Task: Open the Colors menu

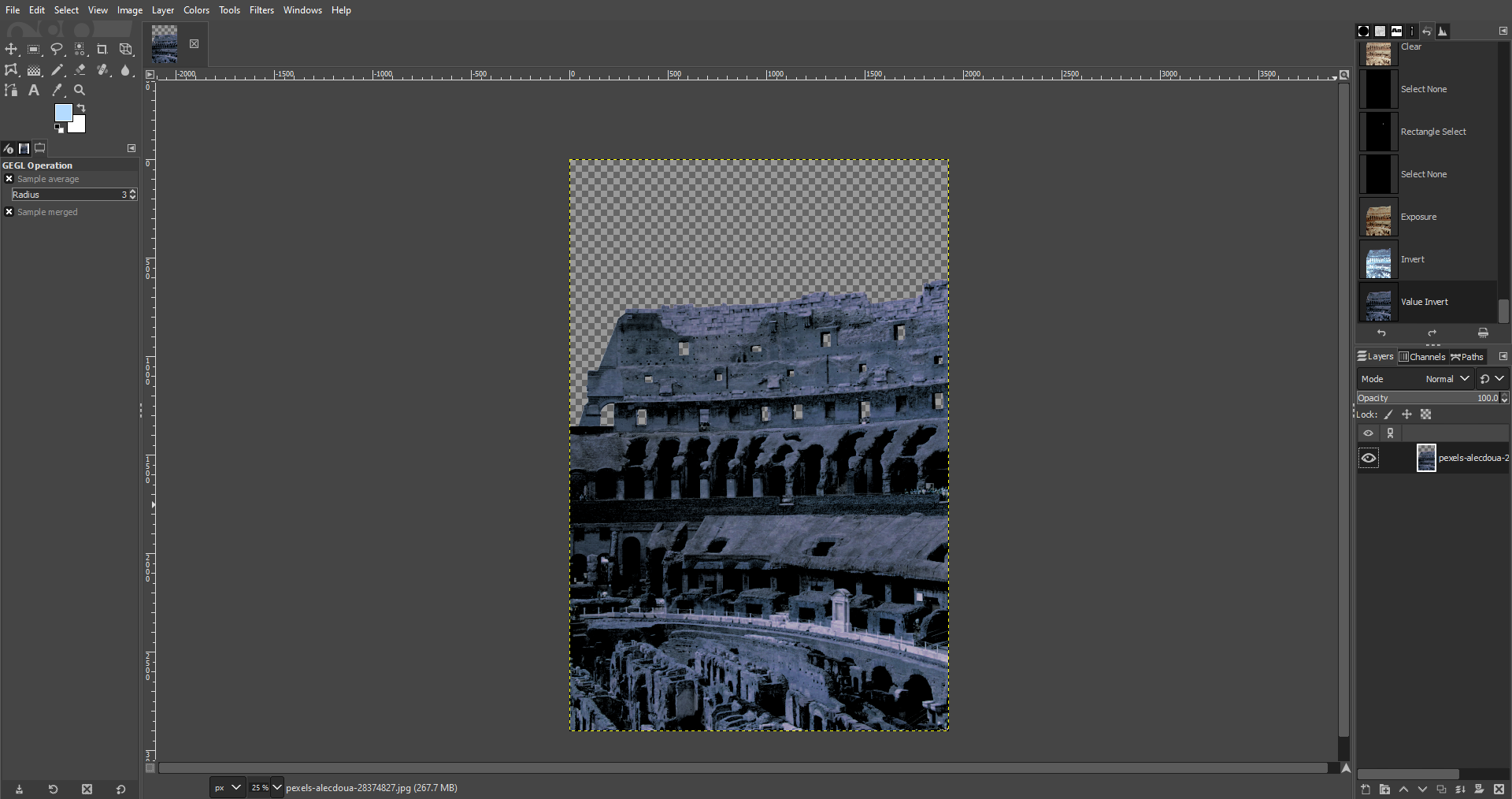Action: click(x=196, y=10)
